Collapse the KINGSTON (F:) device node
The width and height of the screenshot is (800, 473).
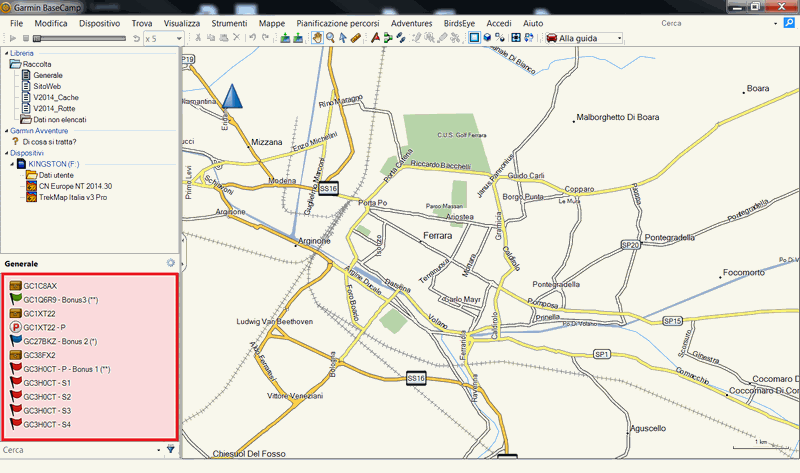pos(12,164)
